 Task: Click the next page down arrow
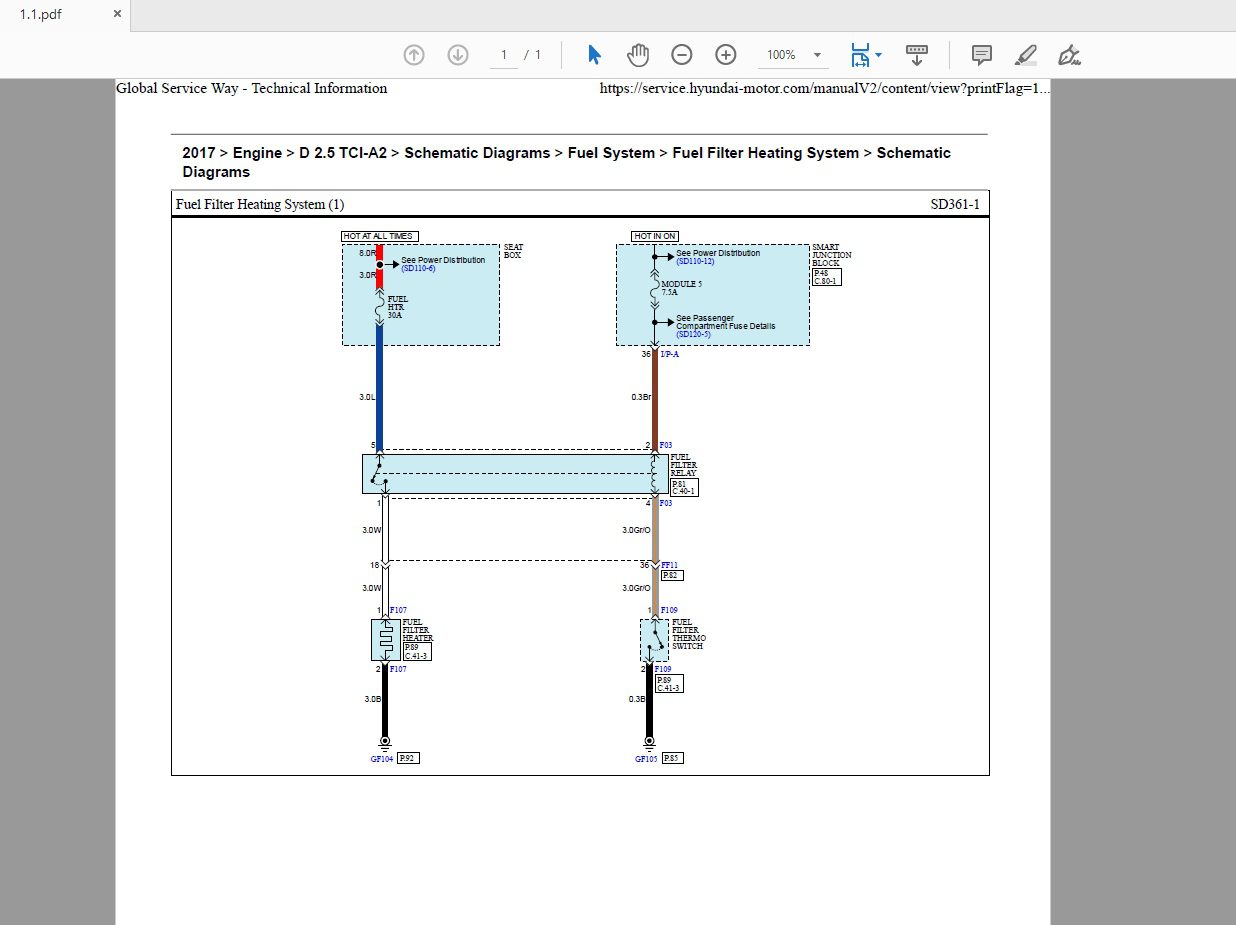(x=458, y=55)
